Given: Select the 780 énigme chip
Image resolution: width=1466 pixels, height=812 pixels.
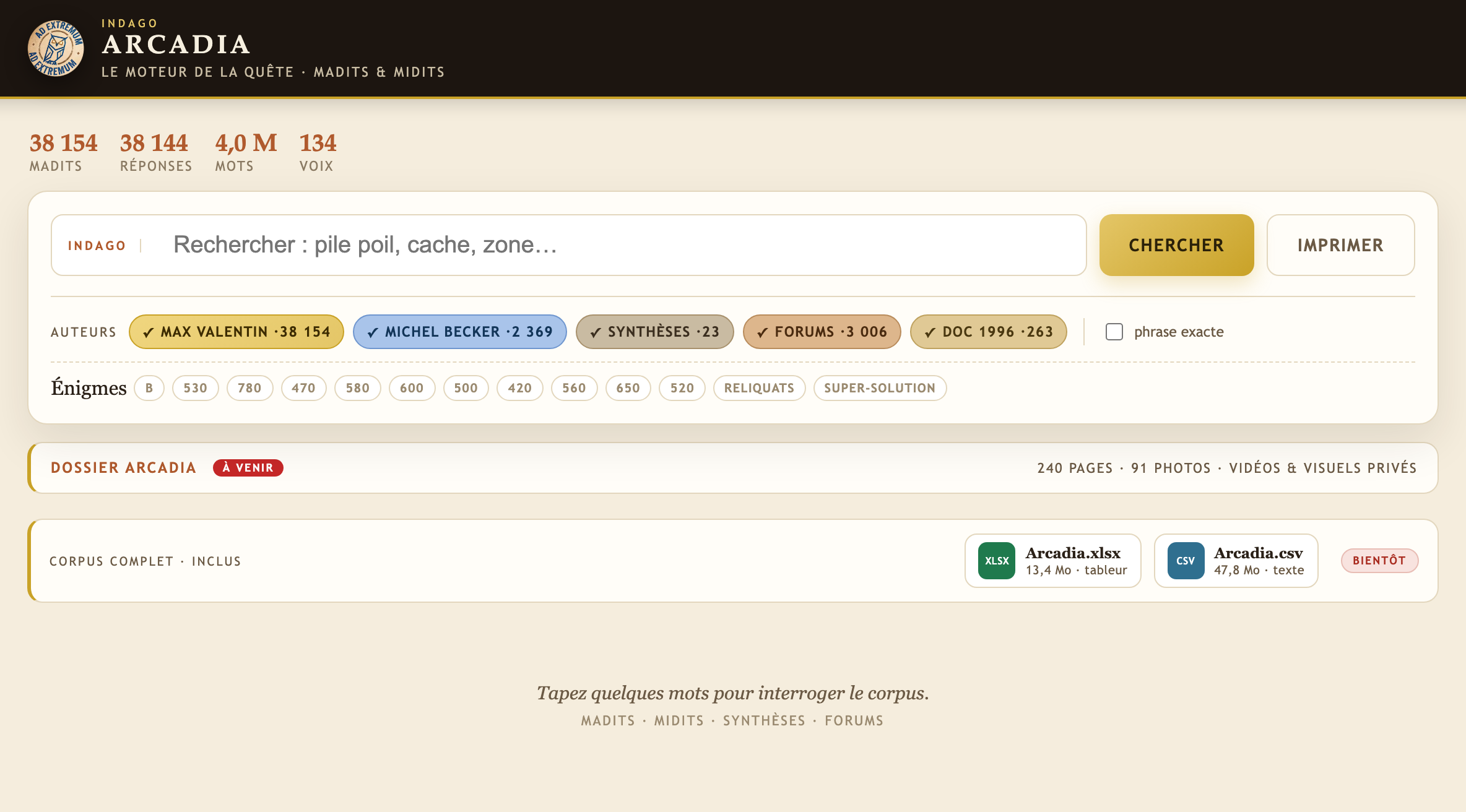Looking at the screenshot, I should coord(250,388).
